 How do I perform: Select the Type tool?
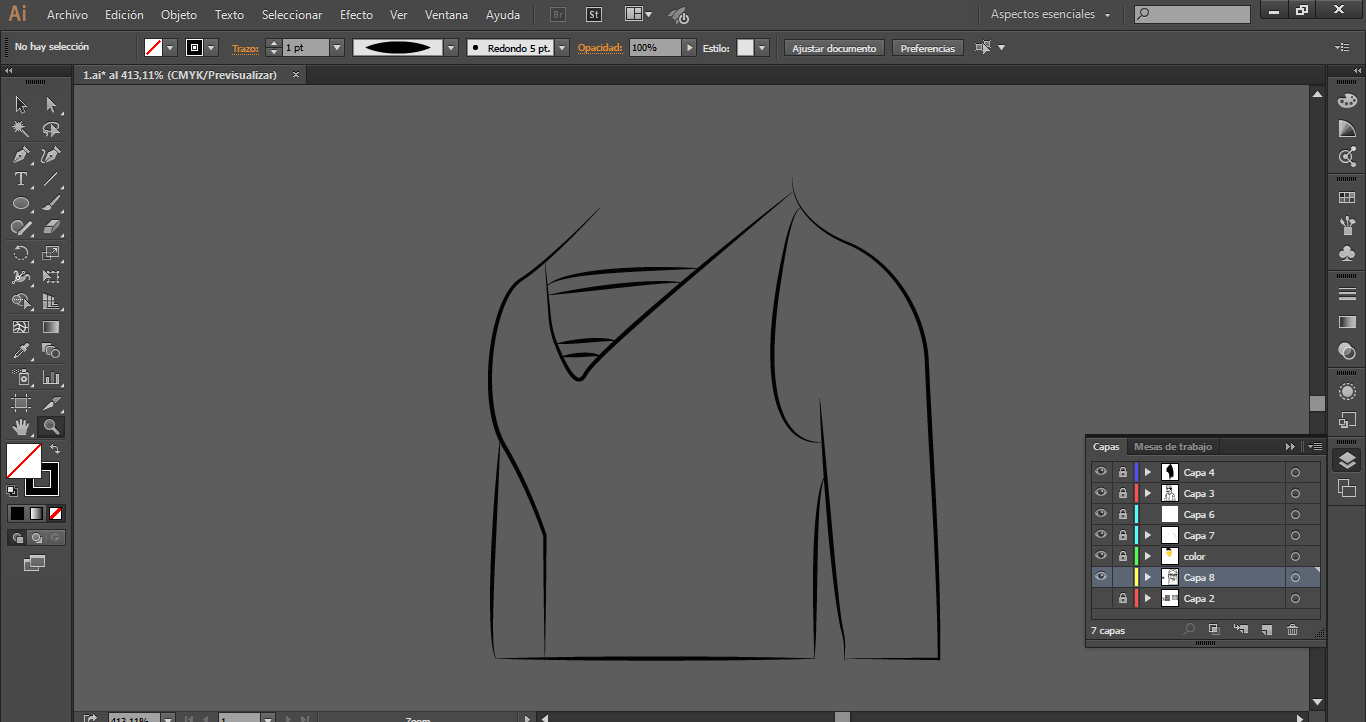(x=20, y=180)
